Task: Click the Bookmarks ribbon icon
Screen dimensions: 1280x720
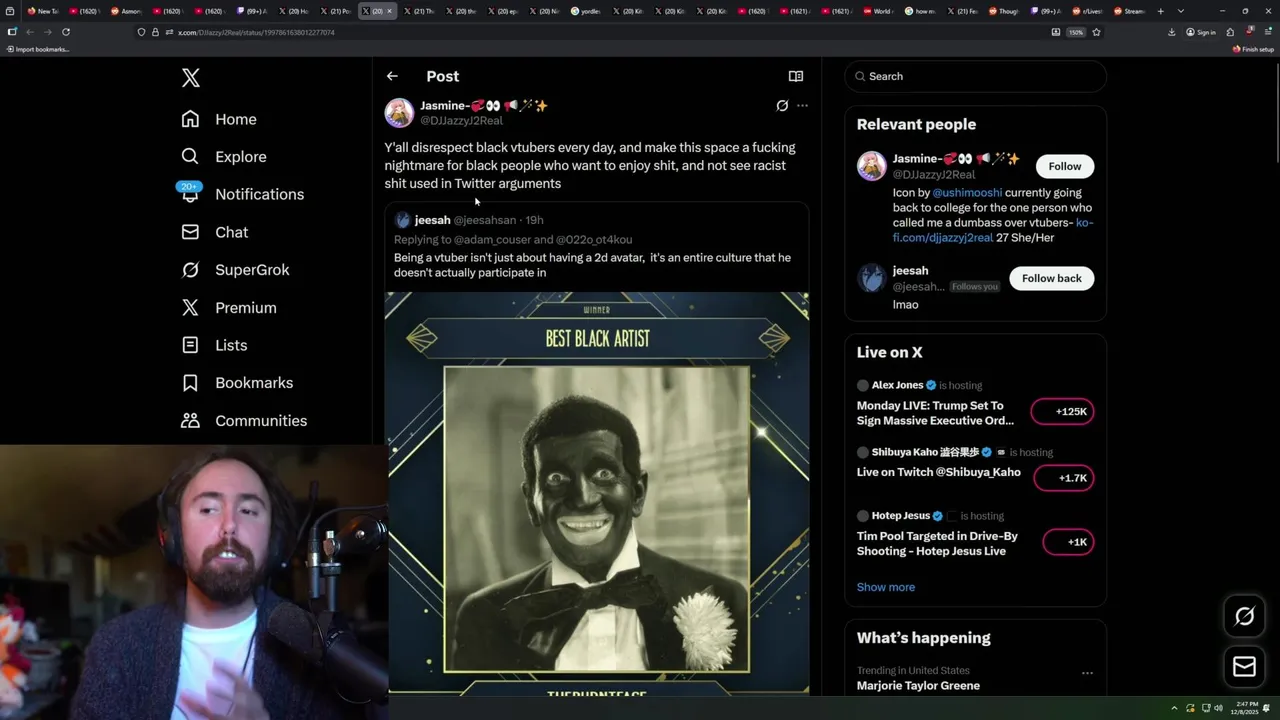Action: tap(190, 383)
